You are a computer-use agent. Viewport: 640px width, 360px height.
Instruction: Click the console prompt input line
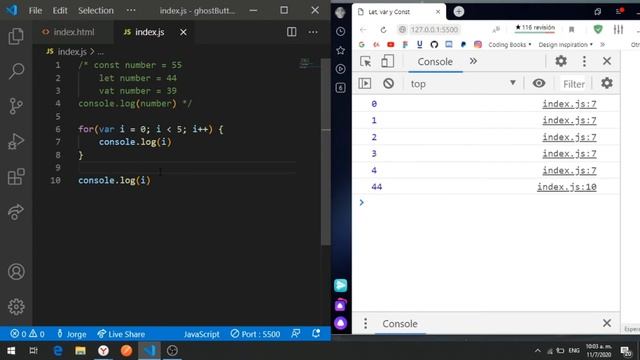tap(486, 203)
